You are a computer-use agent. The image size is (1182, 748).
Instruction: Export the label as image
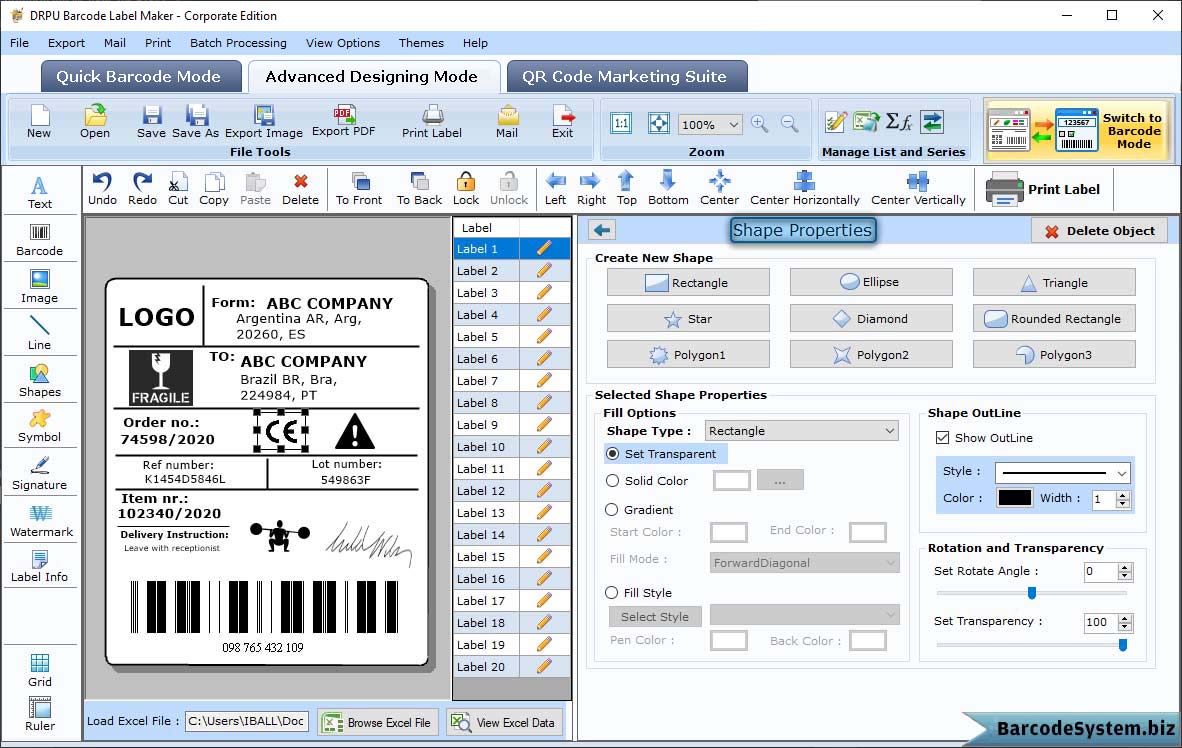point(264,122)
